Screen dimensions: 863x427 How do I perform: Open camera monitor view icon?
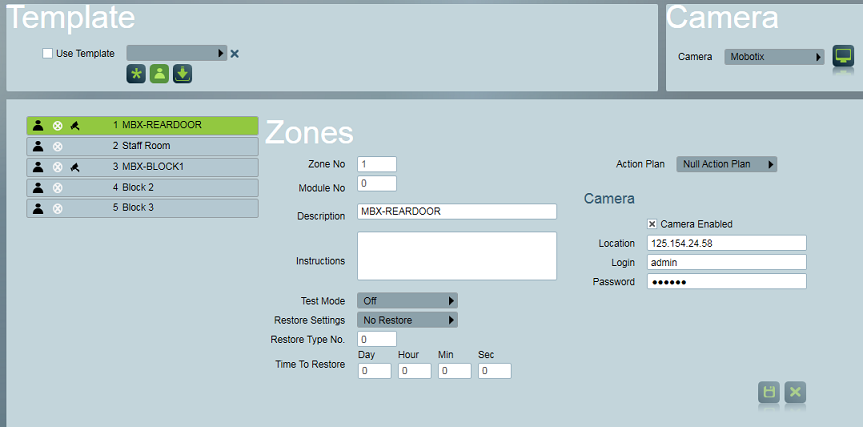pyautogui.click(x=843, y=57)
